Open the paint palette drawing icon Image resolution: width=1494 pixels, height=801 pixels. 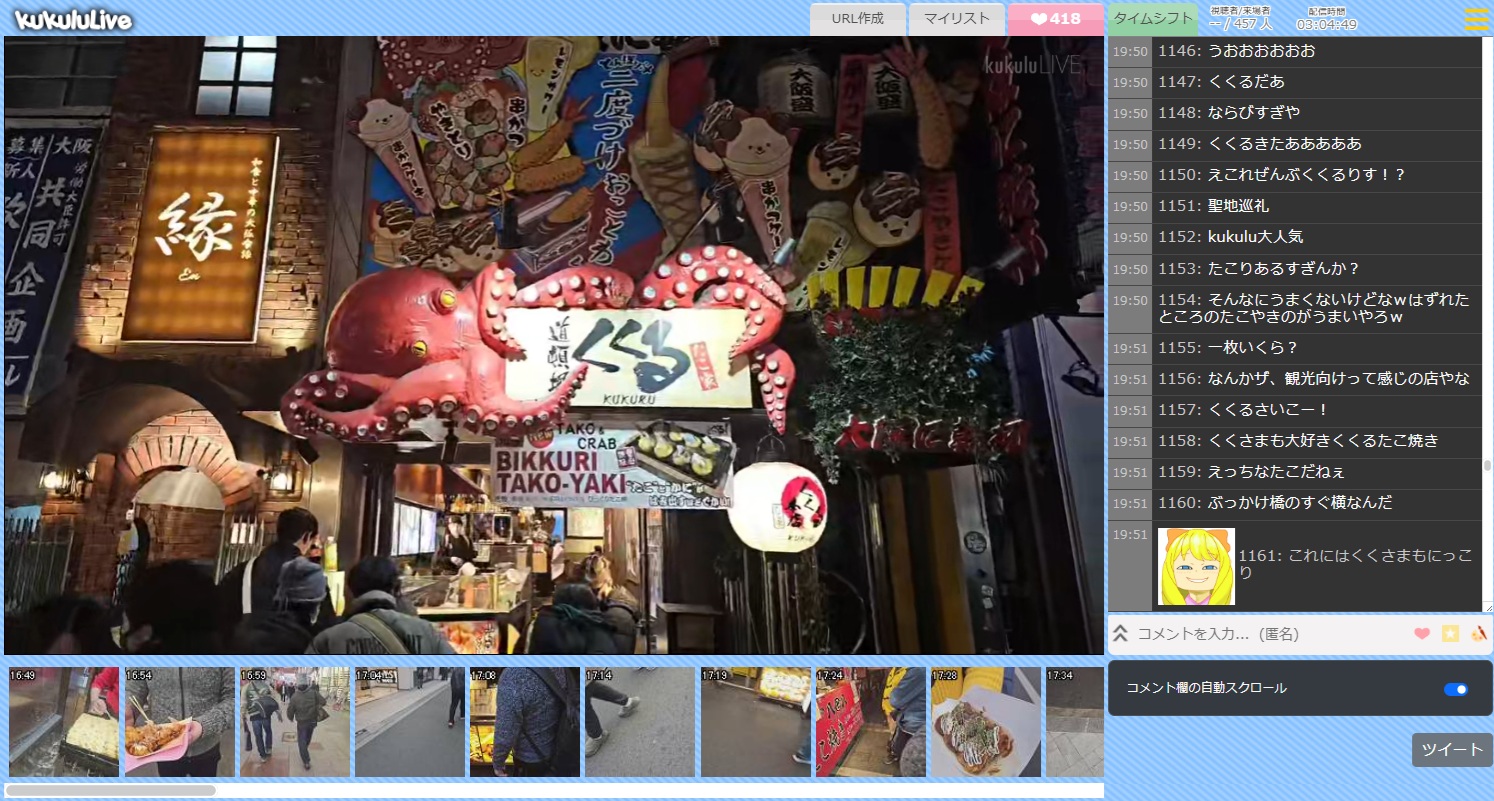[1479, 633]
